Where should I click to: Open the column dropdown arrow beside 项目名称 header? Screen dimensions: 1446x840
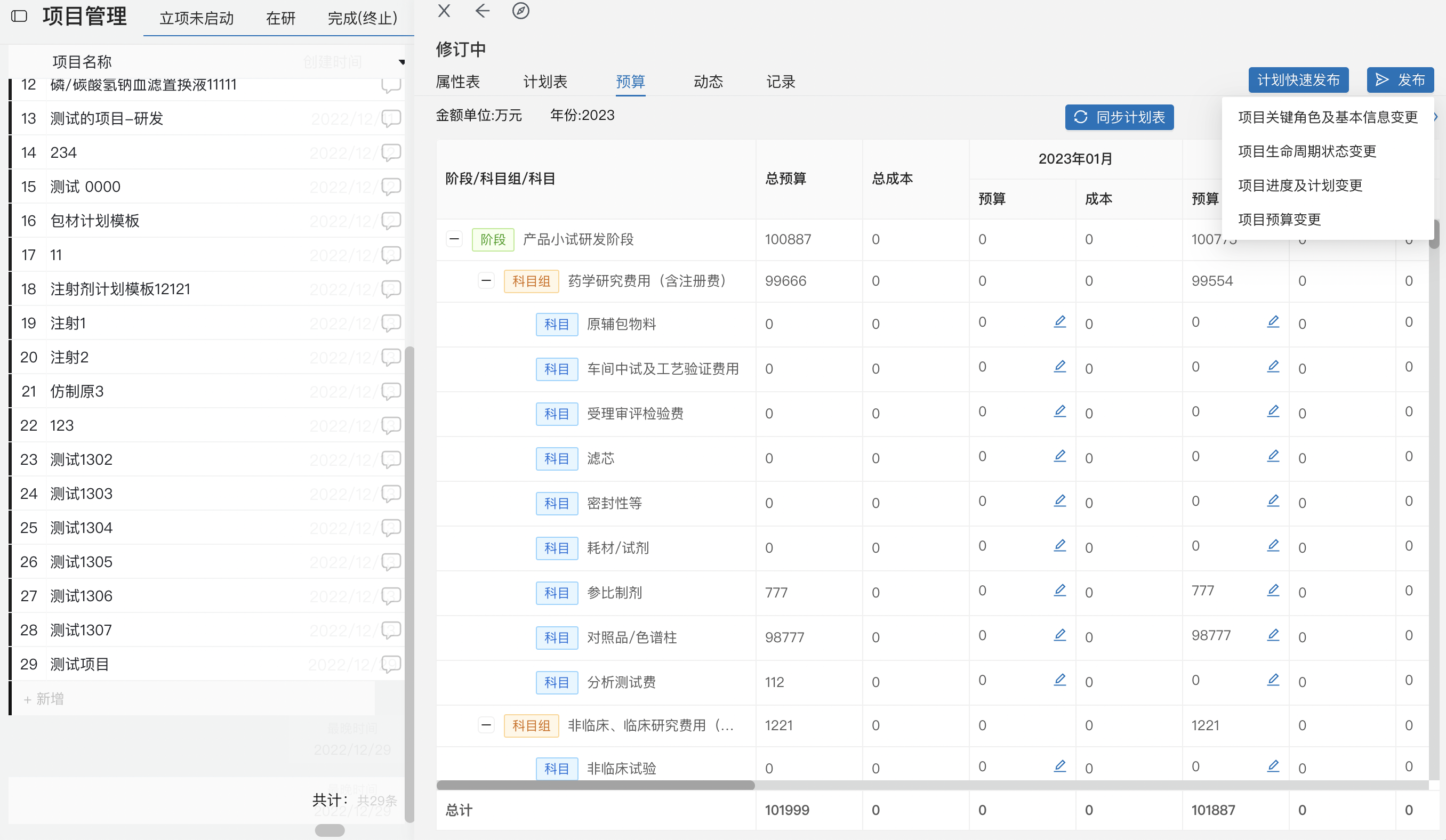coord(401,62)
